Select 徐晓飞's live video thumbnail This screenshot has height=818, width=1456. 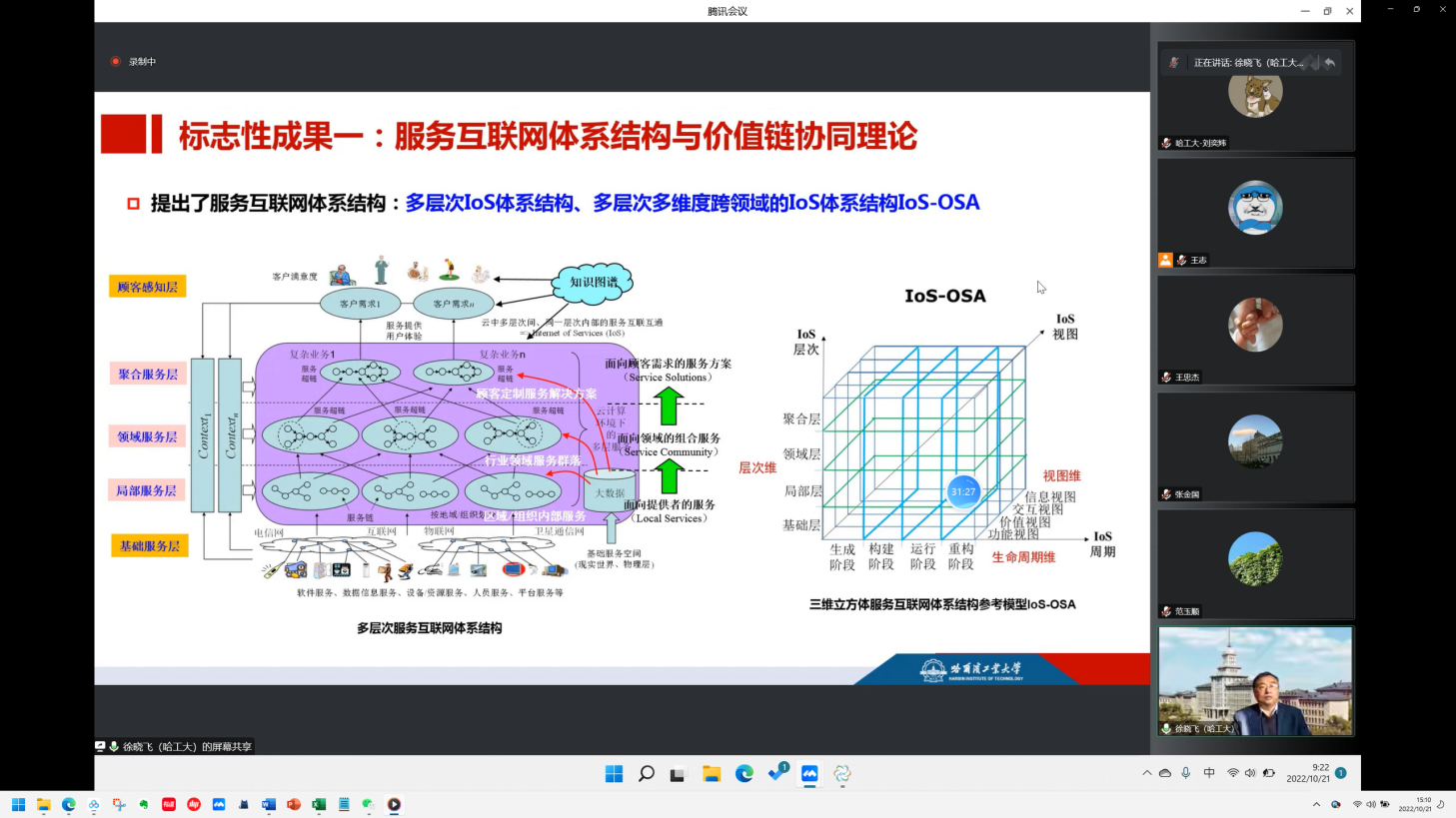pos(1255,681)
